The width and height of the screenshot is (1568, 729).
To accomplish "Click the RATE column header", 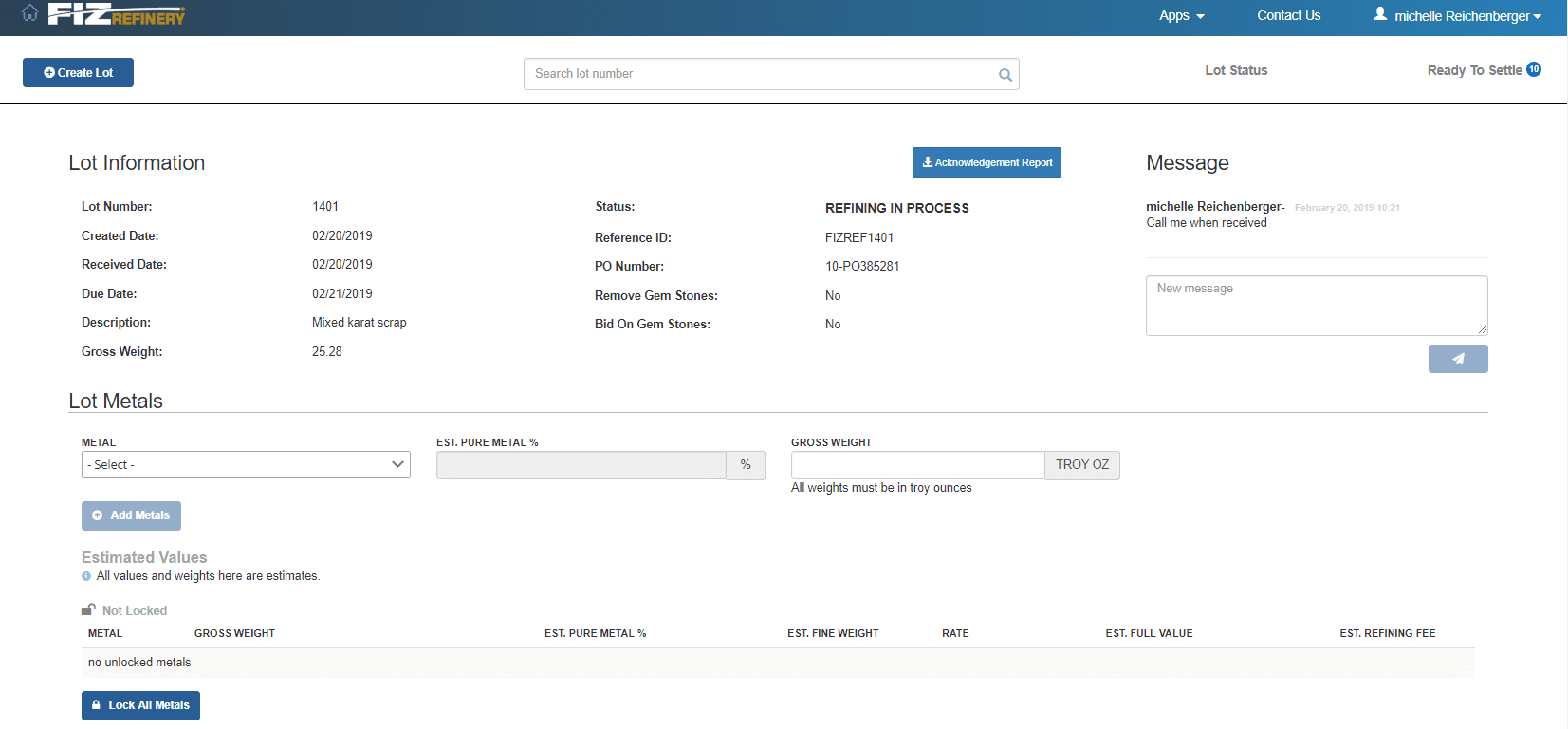I will tap(955, 633).
